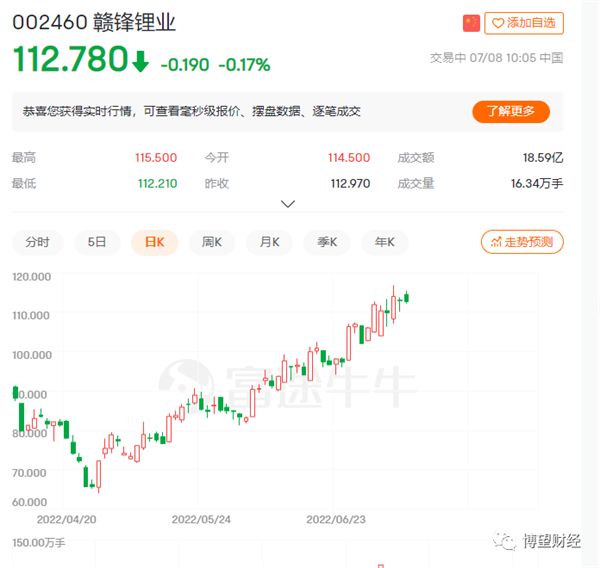Click the 最高 label

coord(24,158)
